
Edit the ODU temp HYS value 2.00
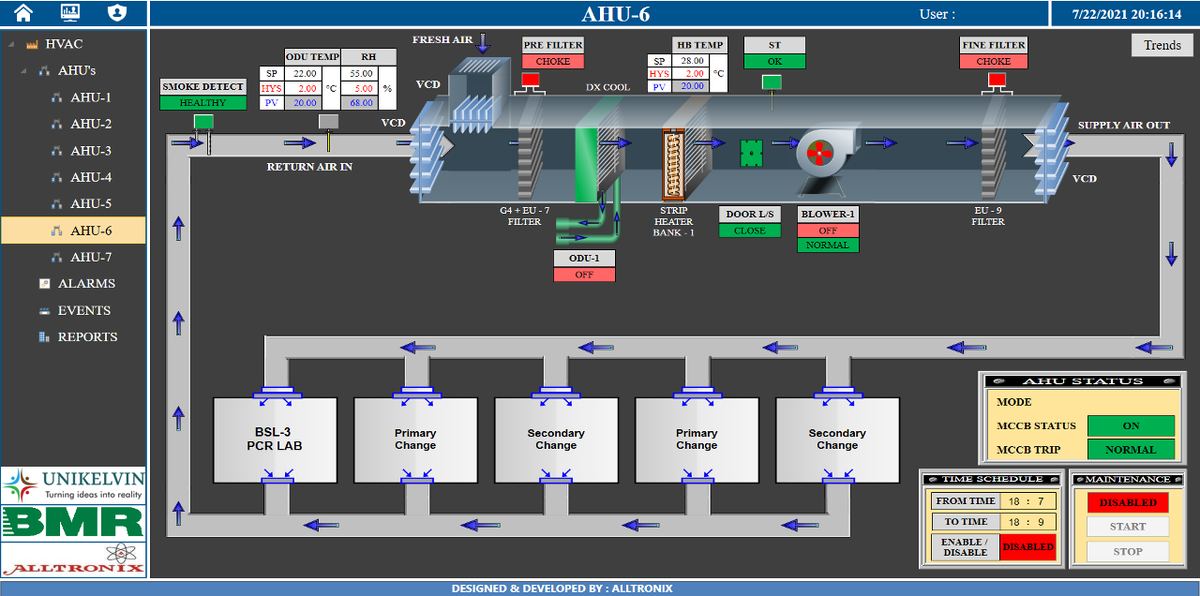point(303,88)
